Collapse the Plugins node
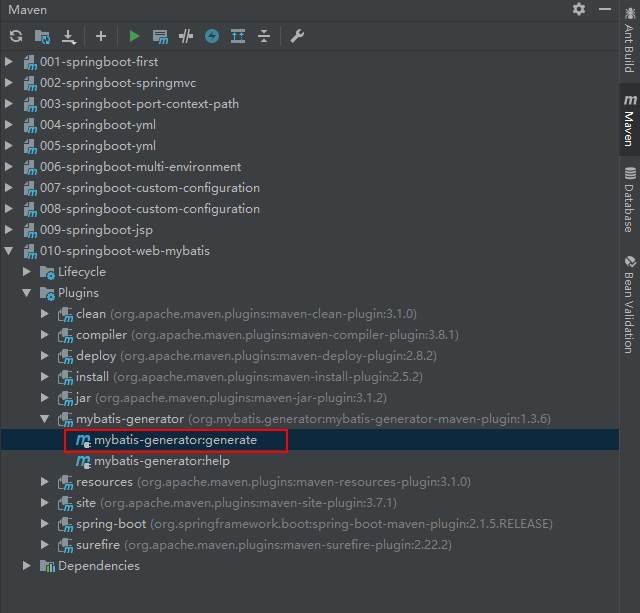This screenshot has width=640, height=613. pyautogui.click(x=27, y=293)
